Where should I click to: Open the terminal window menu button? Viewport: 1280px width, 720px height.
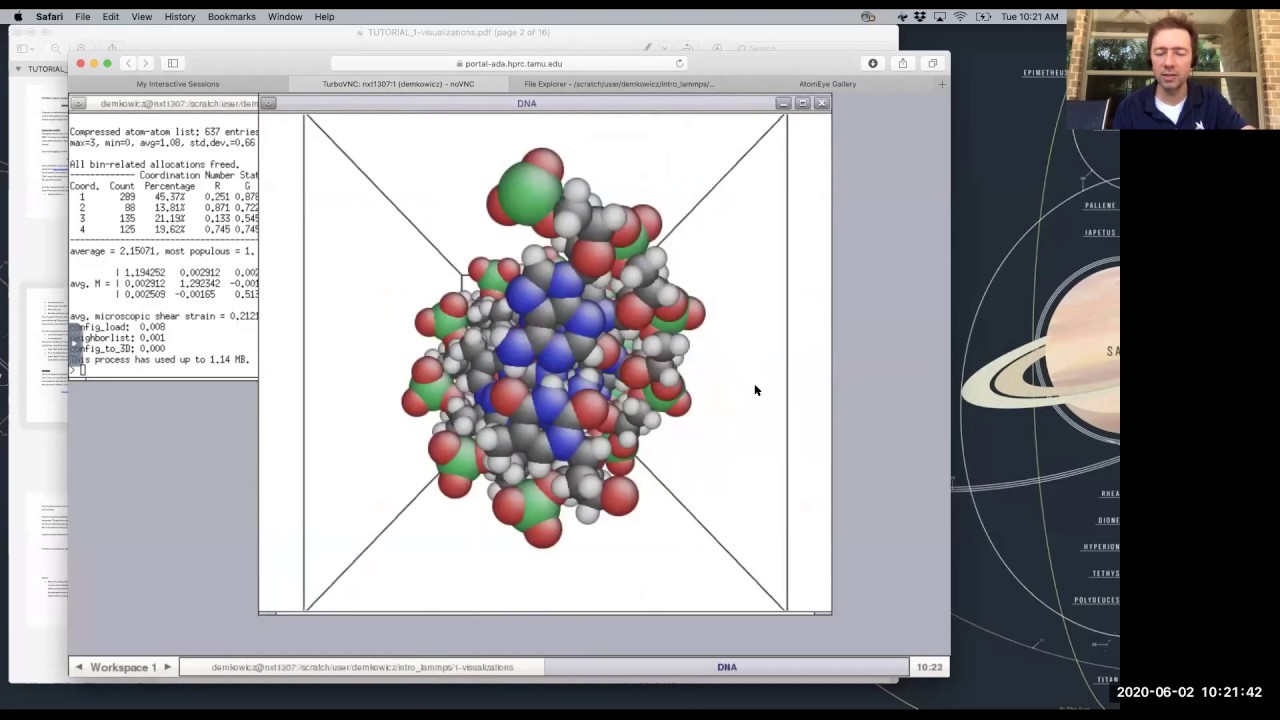click(x=78, y=103)
